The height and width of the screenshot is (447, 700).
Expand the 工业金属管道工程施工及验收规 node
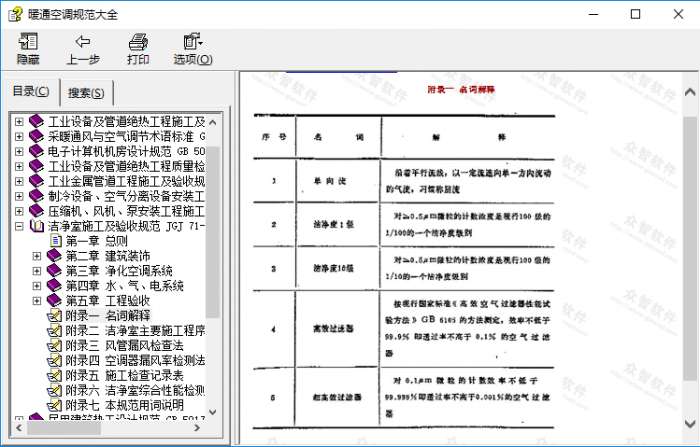click(19, 181)
